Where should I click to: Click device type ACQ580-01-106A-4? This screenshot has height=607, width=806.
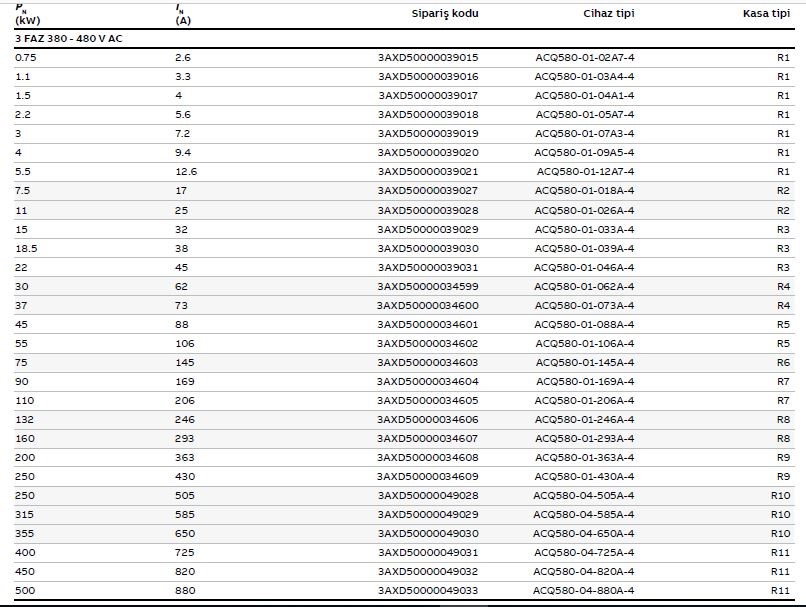coord(585,344)
